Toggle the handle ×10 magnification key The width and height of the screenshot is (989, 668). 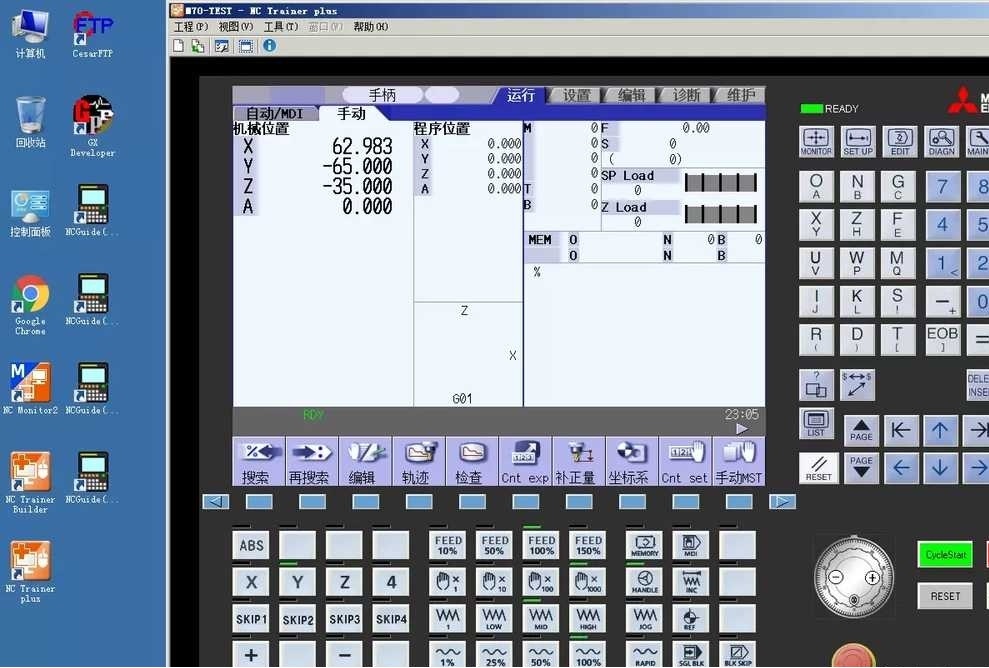494,582
